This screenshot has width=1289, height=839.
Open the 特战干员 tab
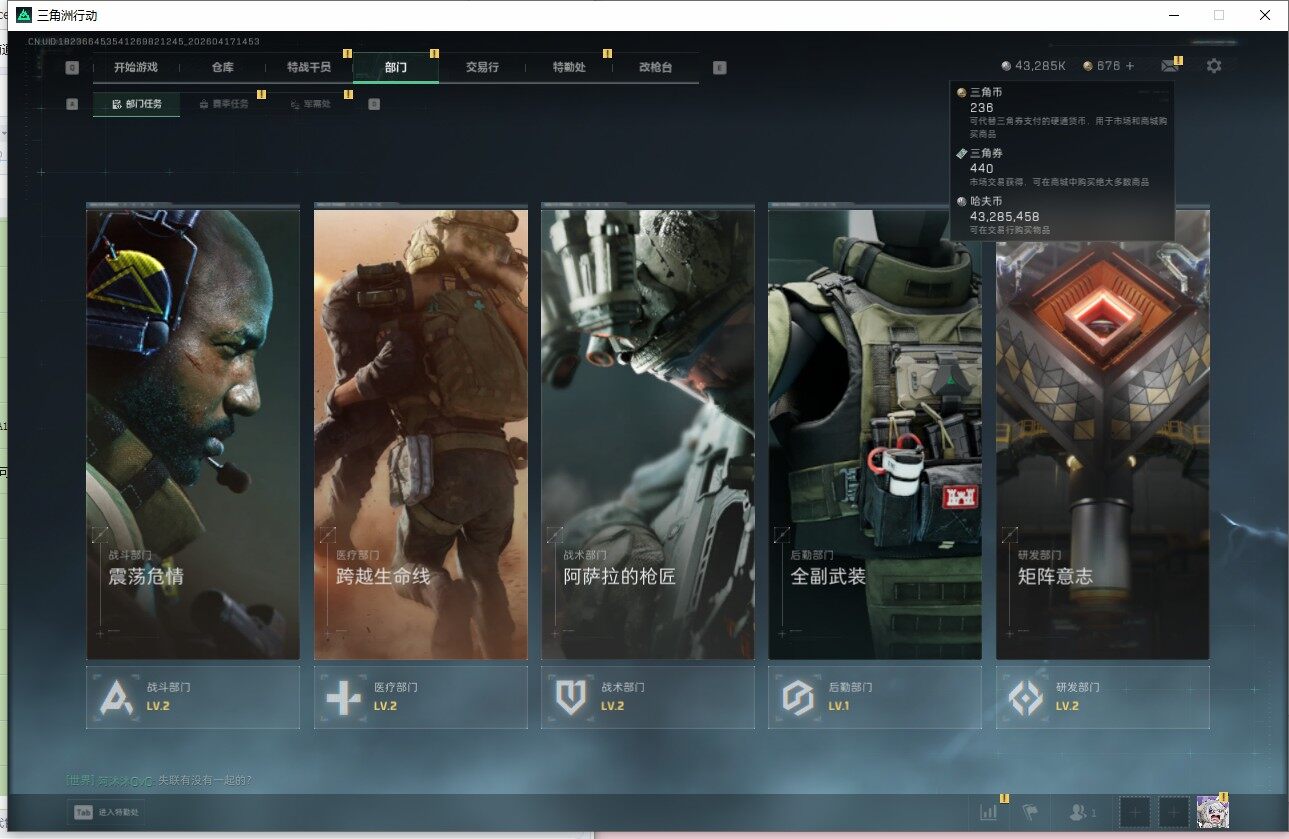click(309, 67)
